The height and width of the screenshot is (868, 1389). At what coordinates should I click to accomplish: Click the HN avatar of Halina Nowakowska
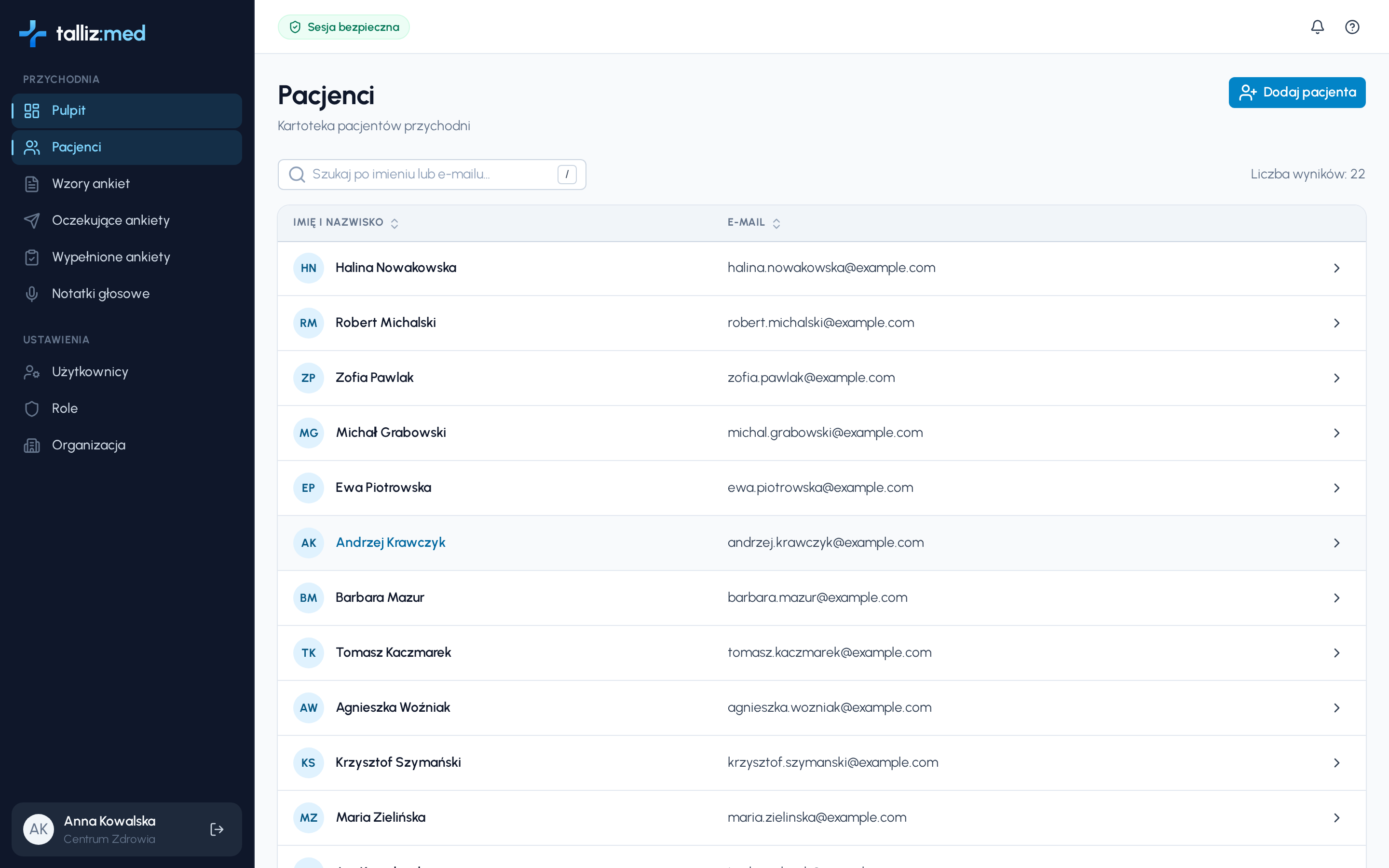(x=308, y=268)
